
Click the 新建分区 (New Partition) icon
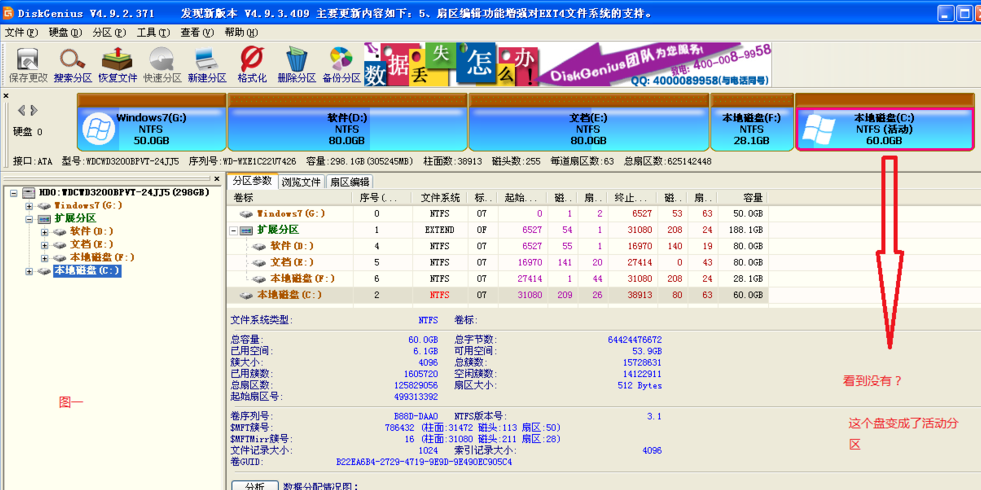click(x=206, y=63)
